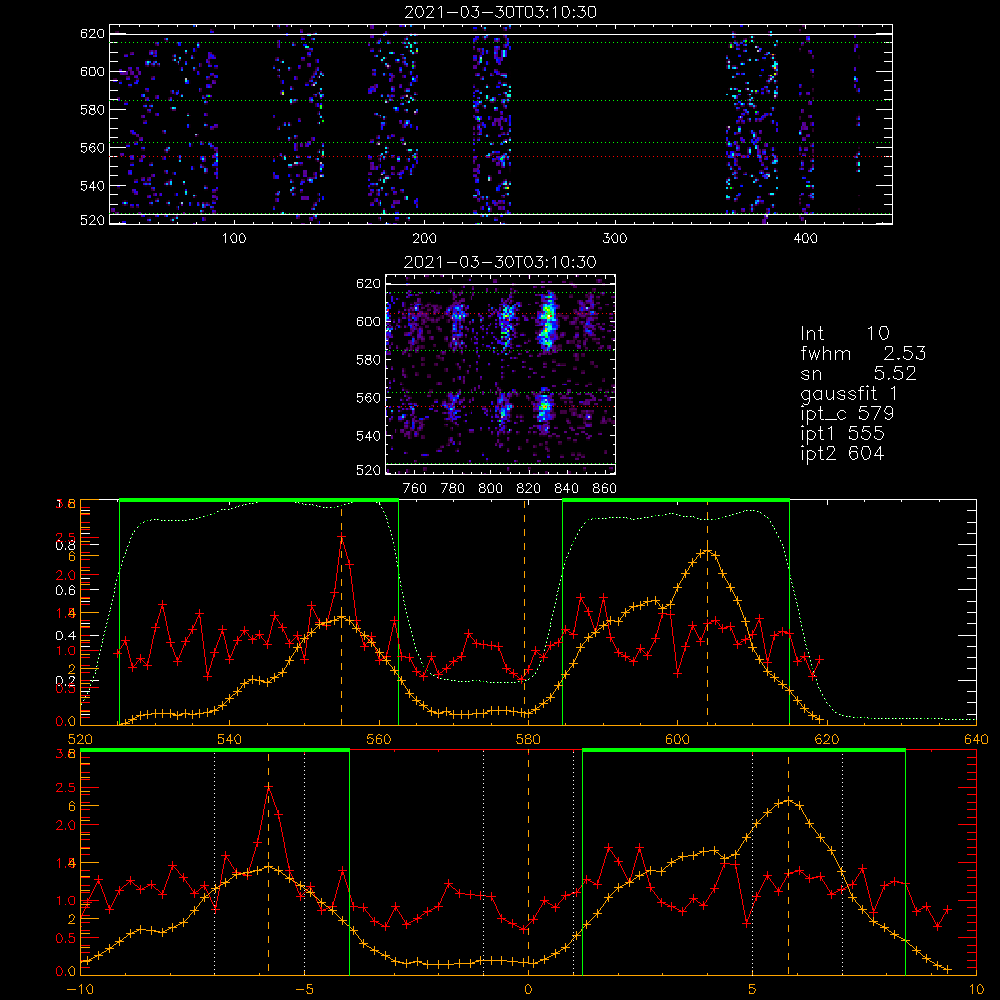Click x-axis label 400 of the top image
This screenshot has height=1000, width=1000.
805,239
